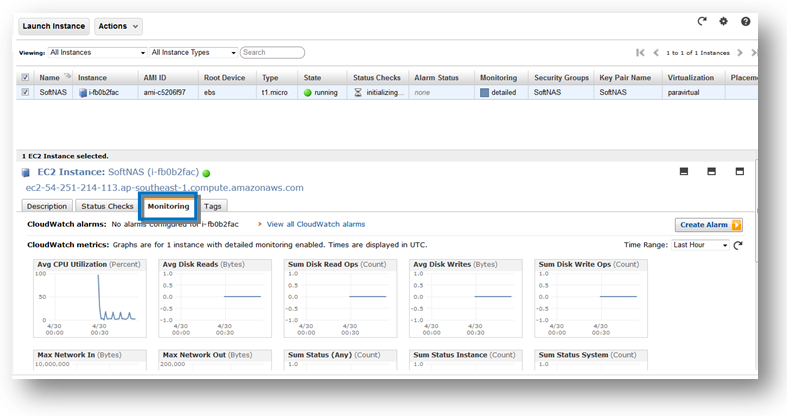Open the Max Network In graph
Screen dimensions: 787x416
90,360
